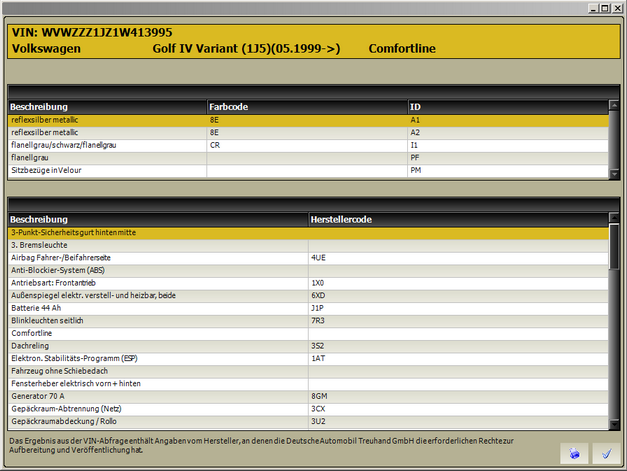Select 3-Punkt-Sicherheitsgurt hinten mitte row
The width and height of the screenshot is (627, 471).
[x=308, y=233]
